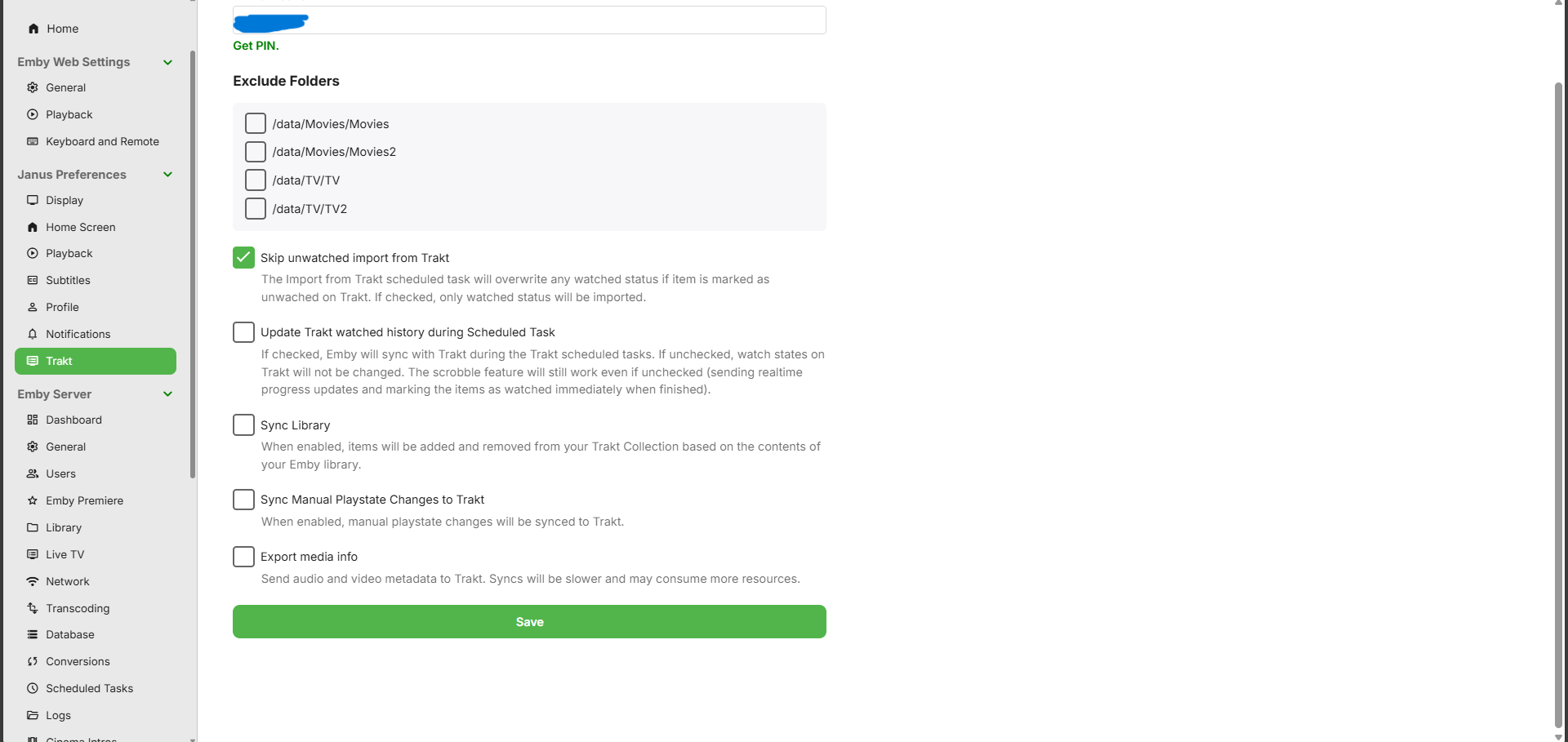Collapse the Emby Server section chevron
The width and height of the screenshot is (1568, 742).
coord(167,393)
